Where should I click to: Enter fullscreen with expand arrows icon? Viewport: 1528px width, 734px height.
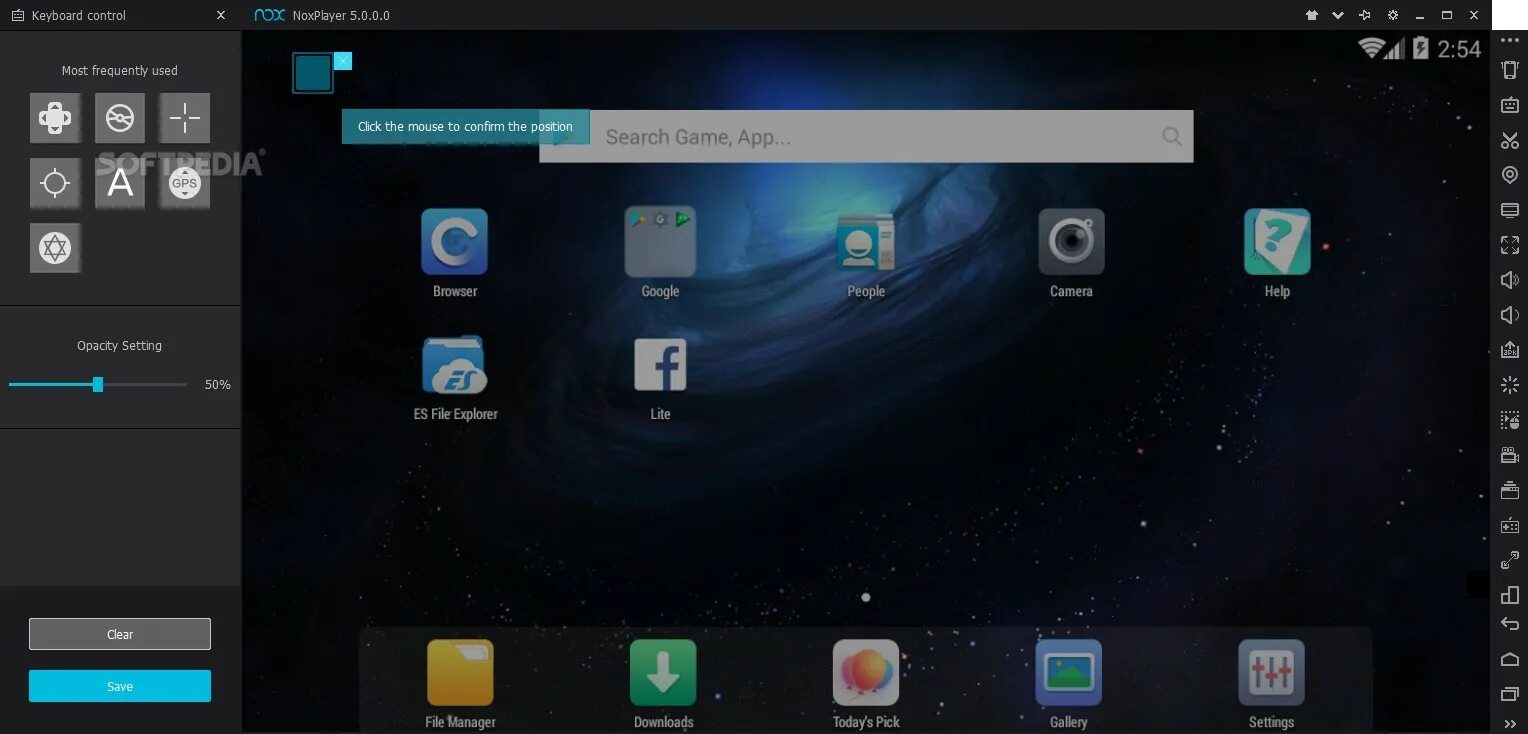pyautogui.click(x=1510, y=245)
